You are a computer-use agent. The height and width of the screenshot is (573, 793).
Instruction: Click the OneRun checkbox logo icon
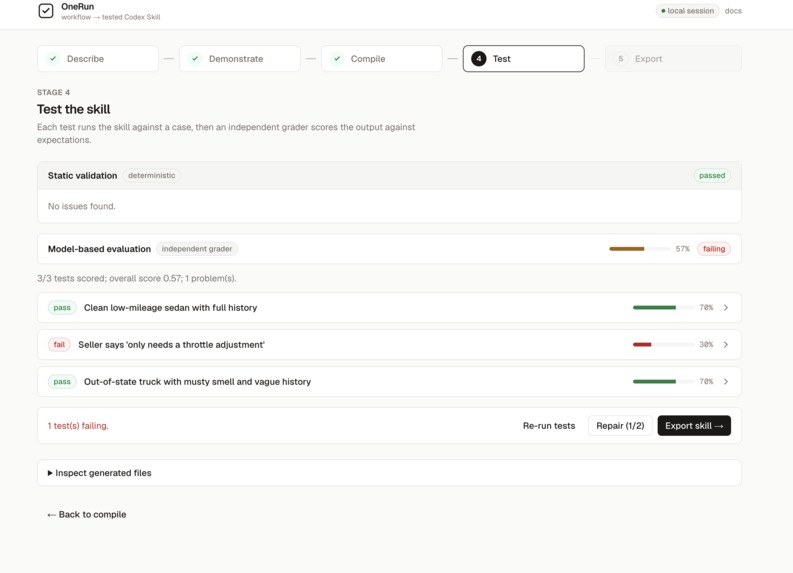pos(46,11)
